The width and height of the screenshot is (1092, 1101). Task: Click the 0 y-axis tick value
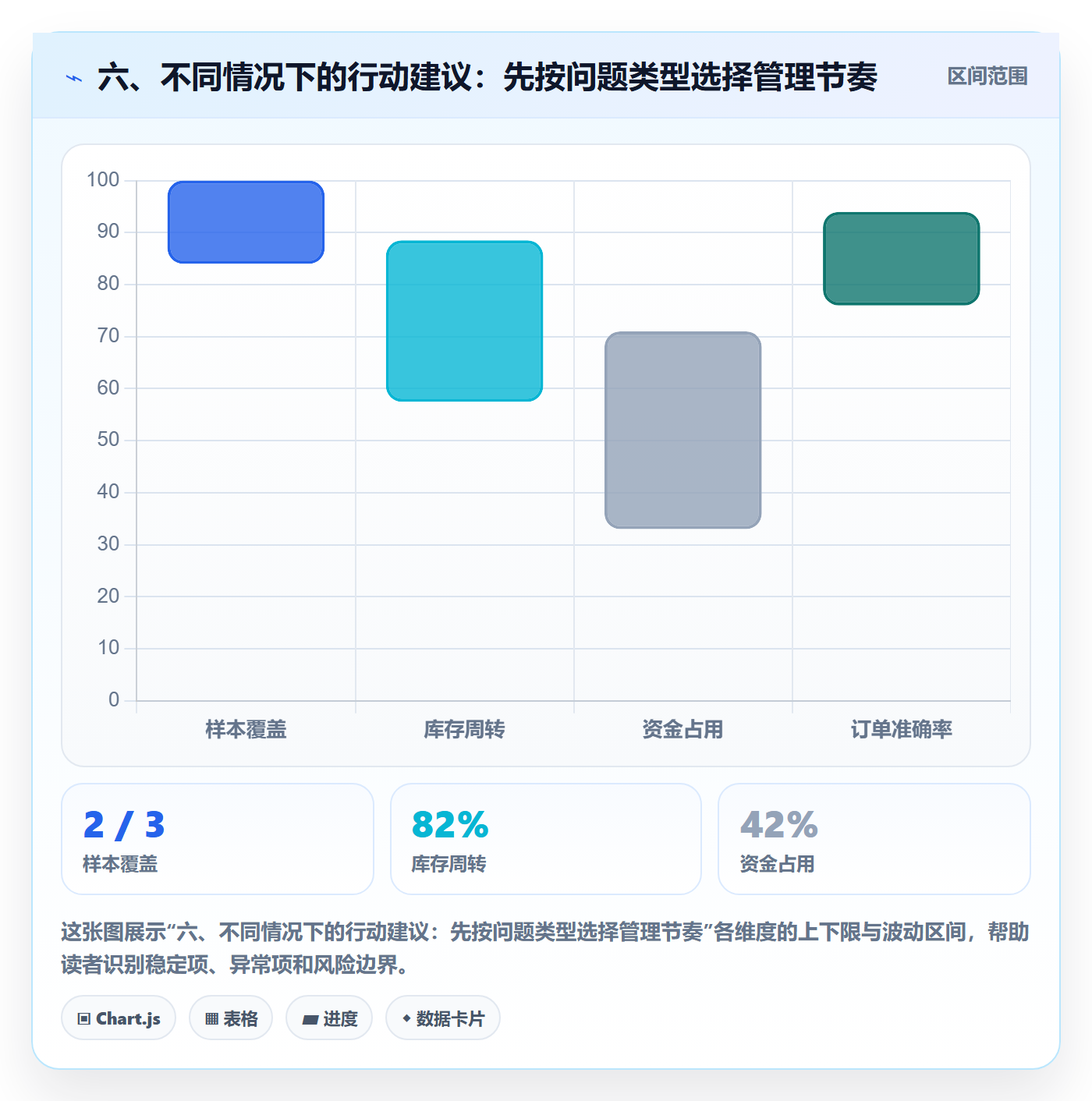pyautogui.click(x=114, y=699)
